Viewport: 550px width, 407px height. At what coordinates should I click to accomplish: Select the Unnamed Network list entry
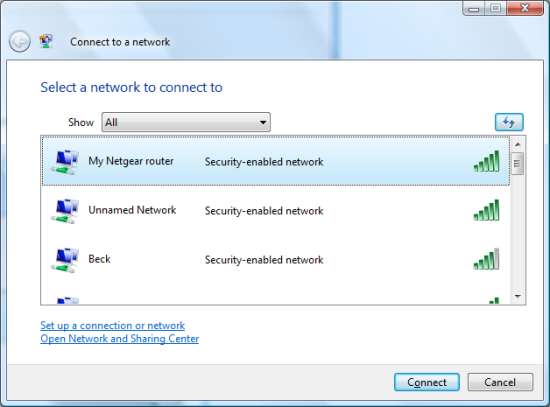pyautogui.click(x=276, y=210)
